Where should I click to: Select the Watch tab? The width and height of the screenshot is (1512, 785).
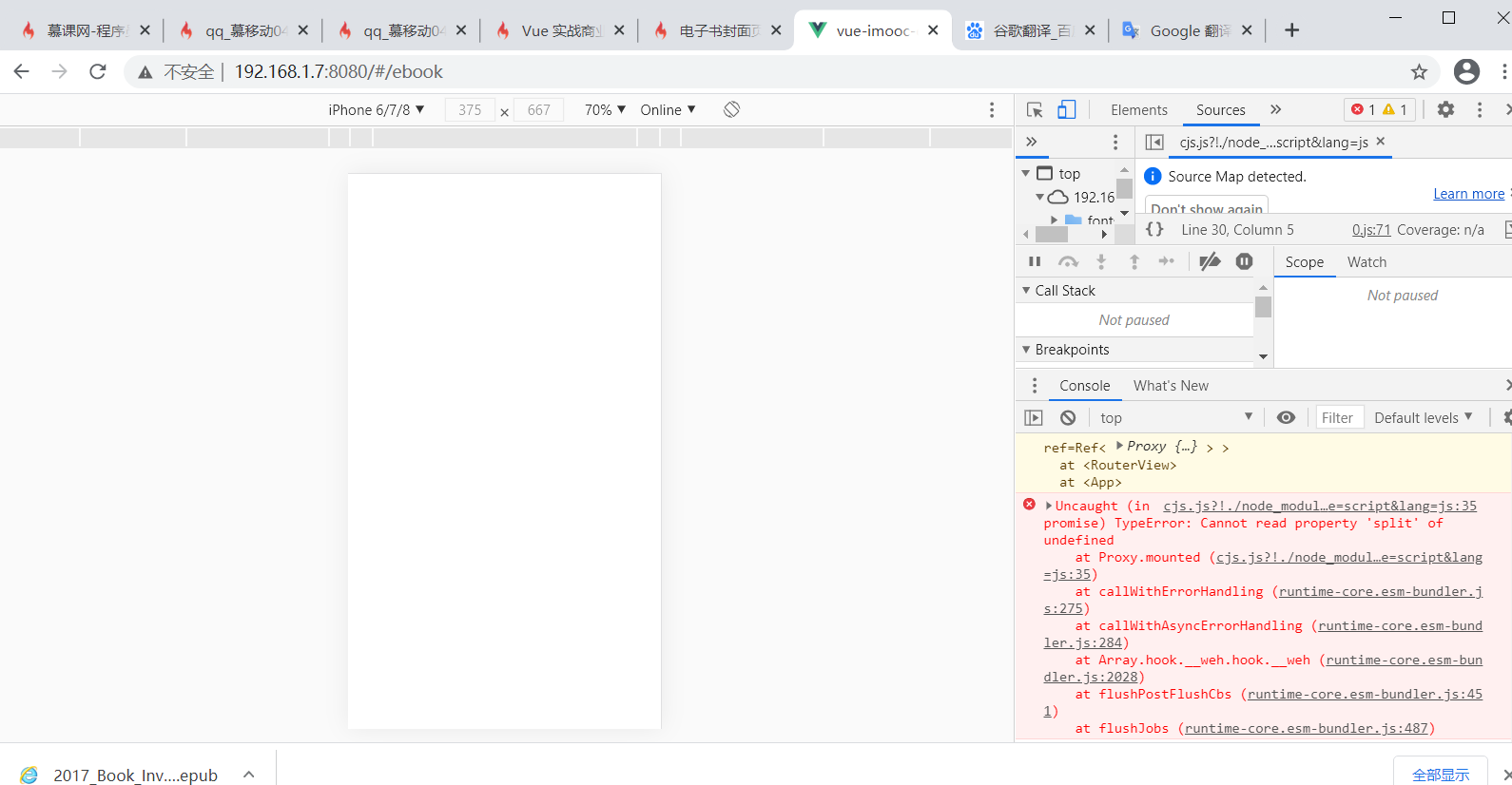(x=1367, y=261)
